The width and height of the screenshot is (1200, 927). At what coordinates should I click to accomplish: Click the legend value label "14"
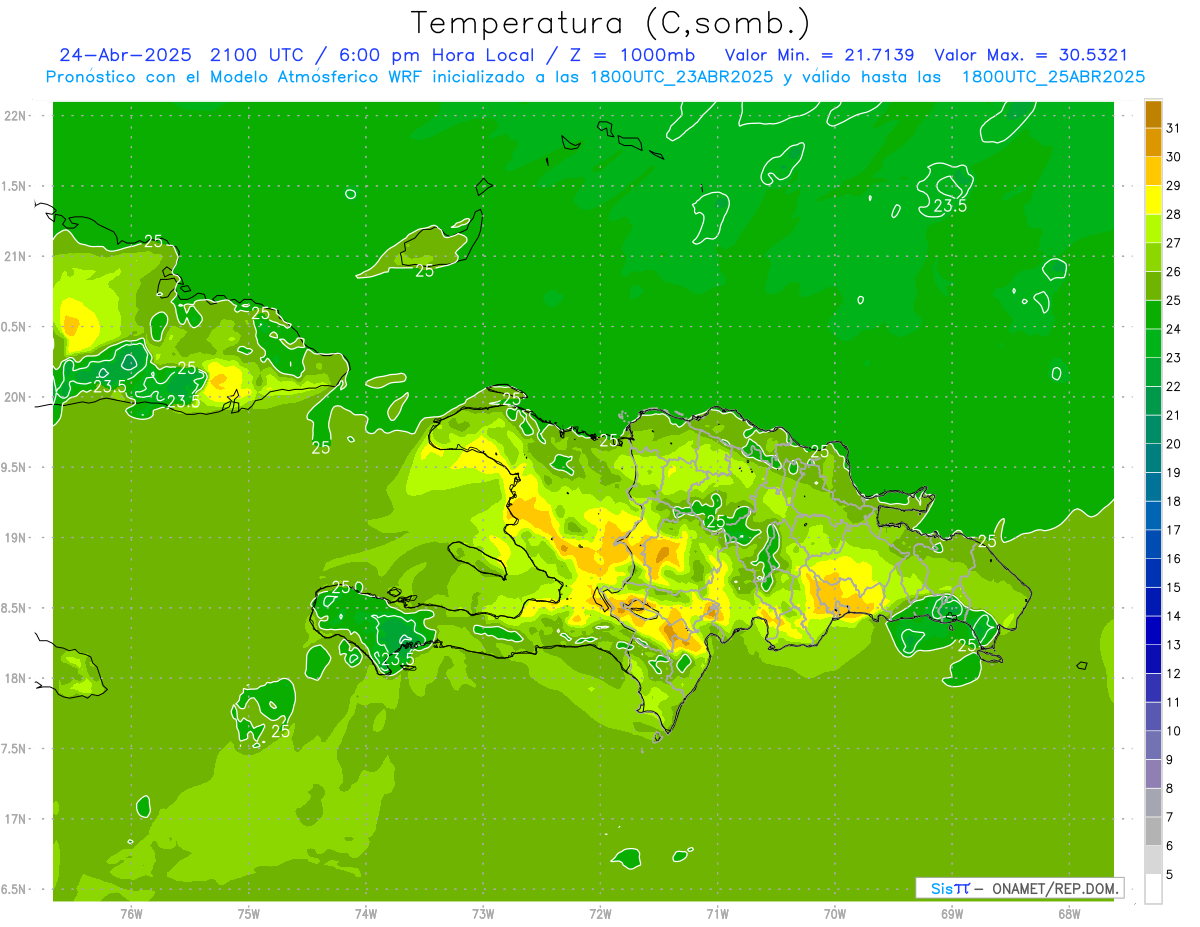pyautogui.click(x=1175, y=616)
